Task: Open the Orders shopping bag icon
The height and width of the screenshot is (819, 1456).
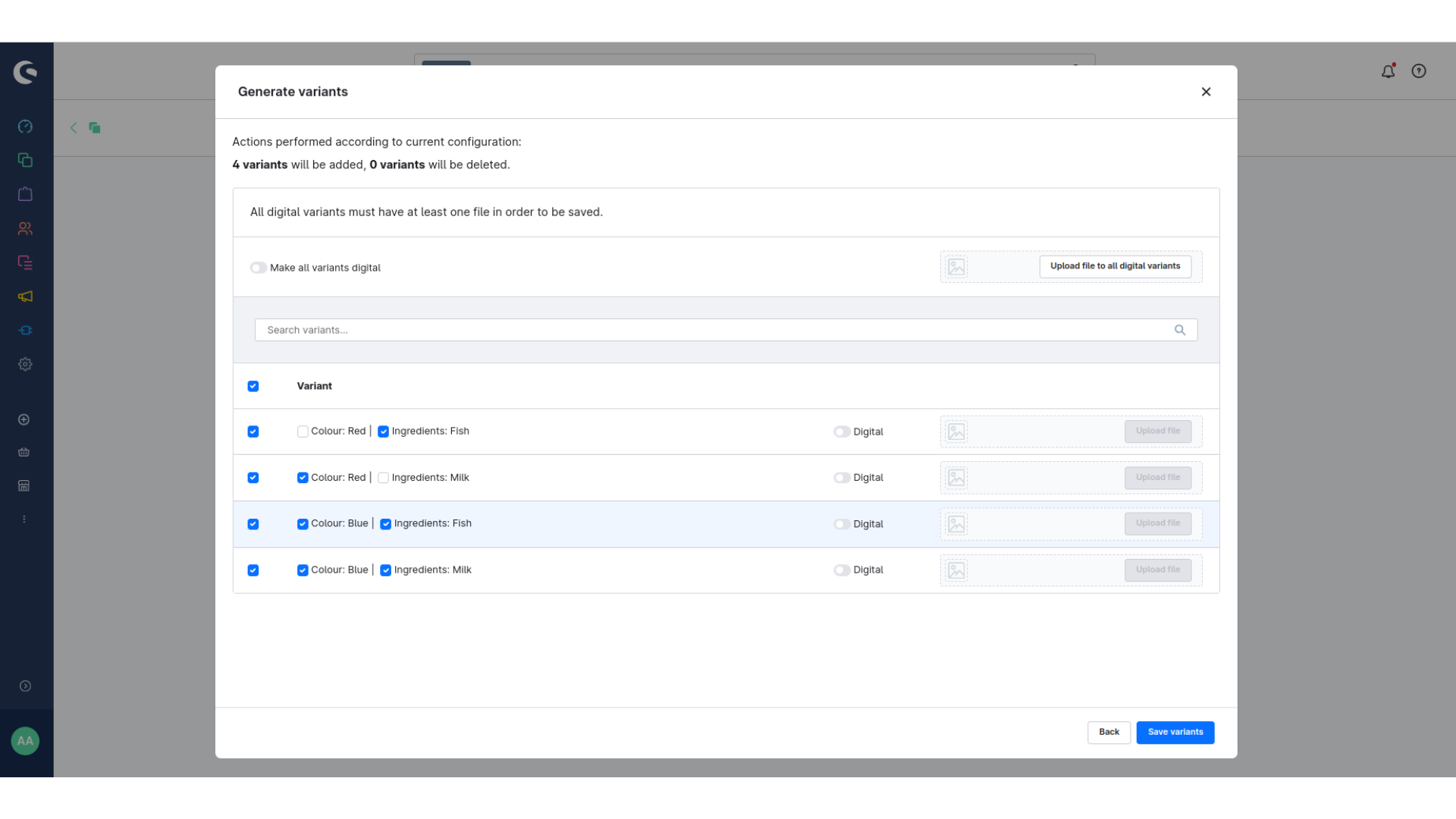Action: pyautogui.click(x=25, y=194)
